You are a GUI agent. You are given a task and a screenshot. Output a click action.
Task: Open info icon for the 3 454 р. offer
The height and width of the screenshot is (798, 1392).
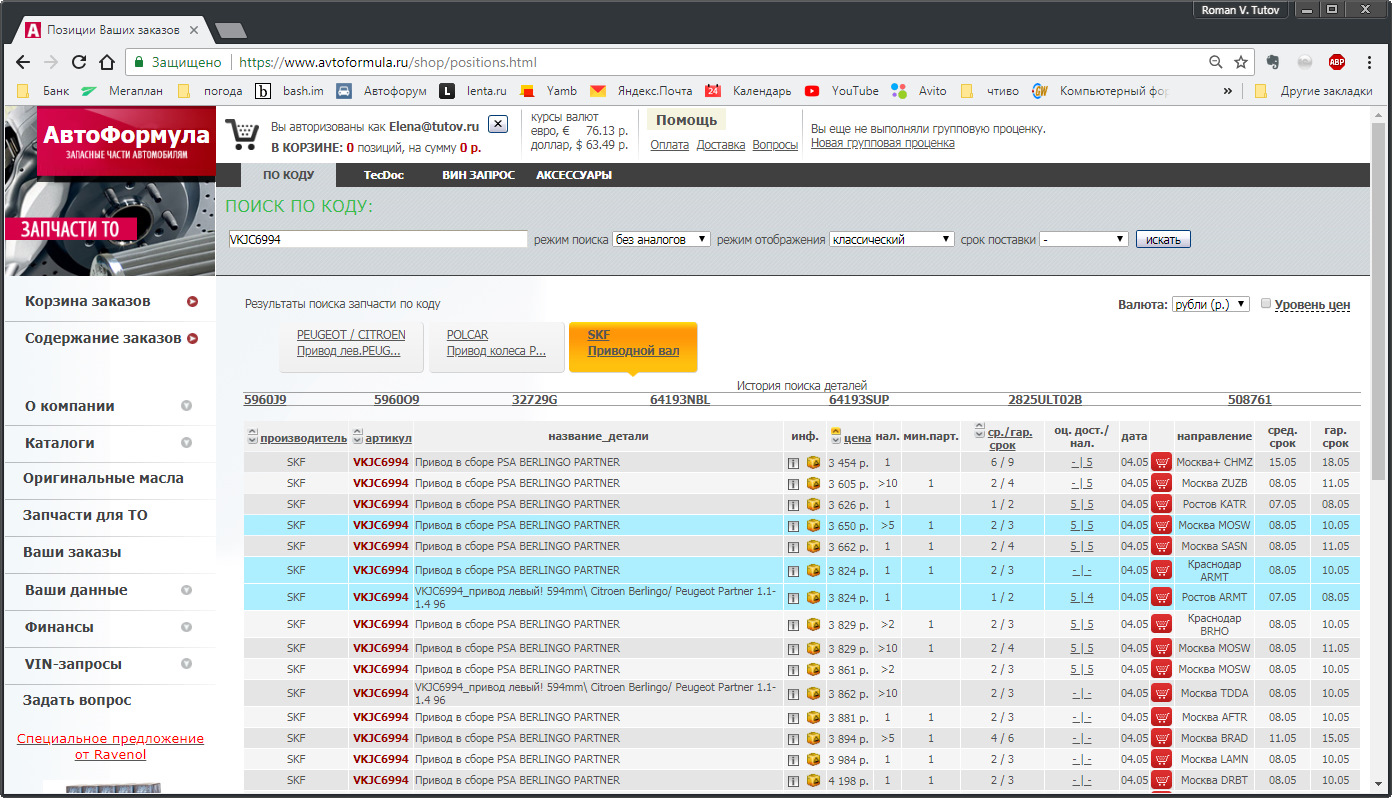click(793, 463)
